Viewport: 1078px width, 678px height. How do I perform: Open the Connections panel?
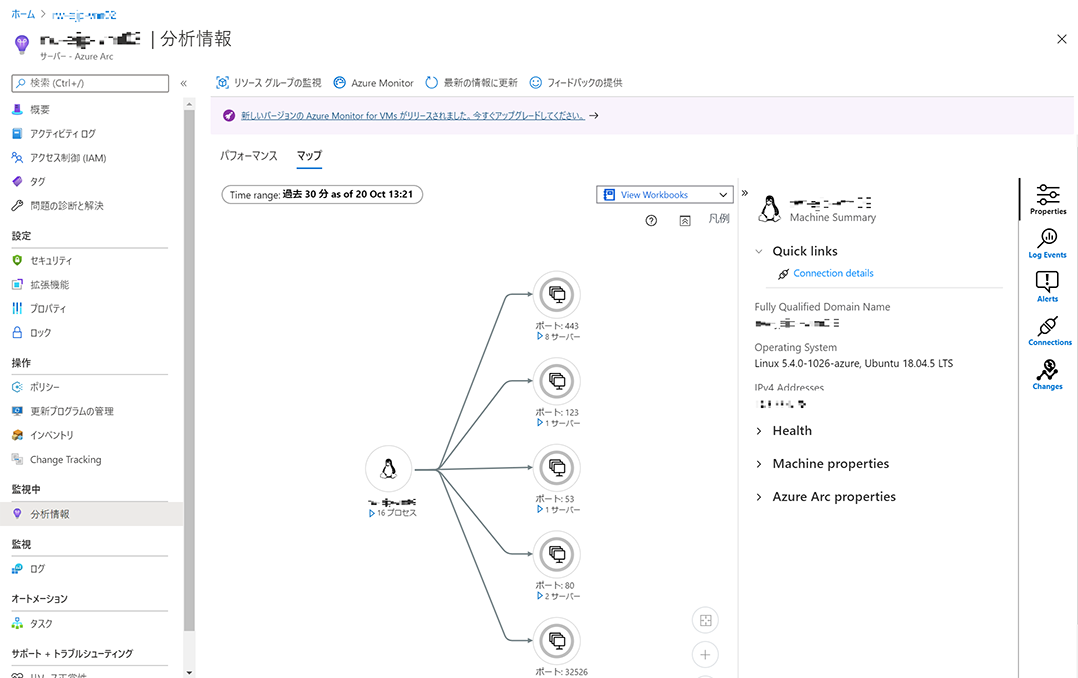1049,330
